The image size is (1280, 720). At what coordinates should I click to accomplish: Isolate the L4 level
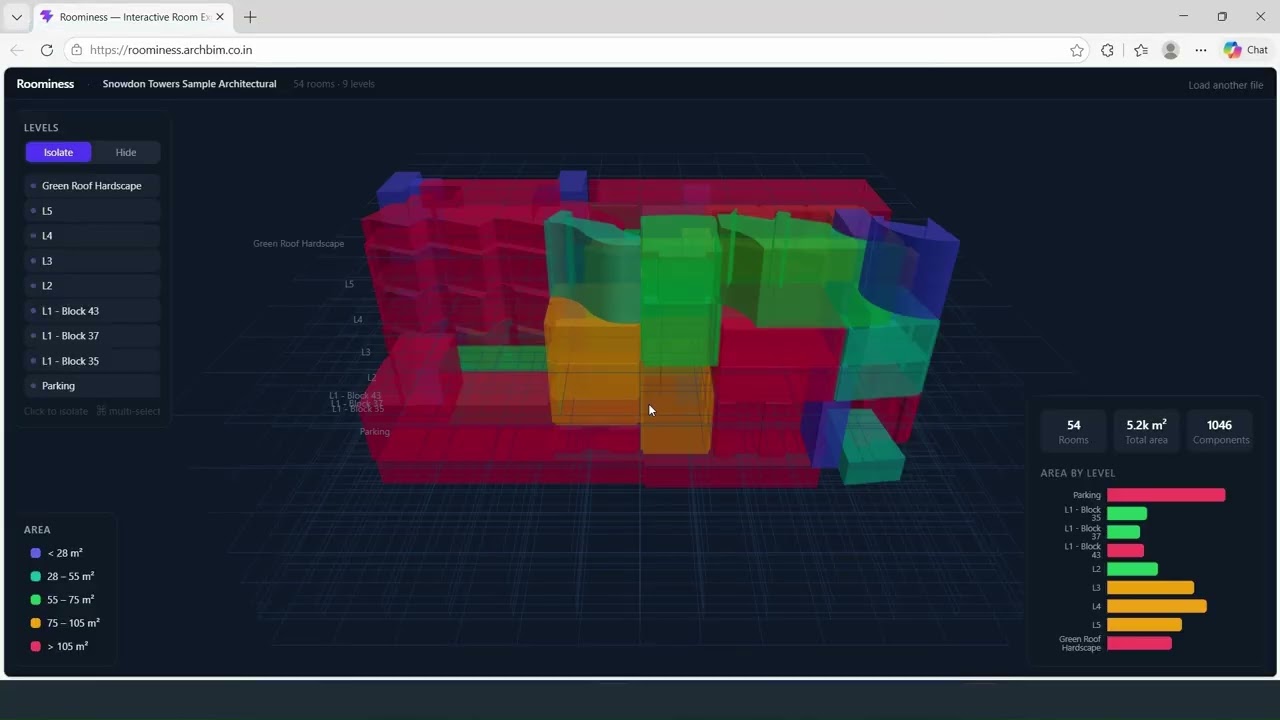coord(92,236)
